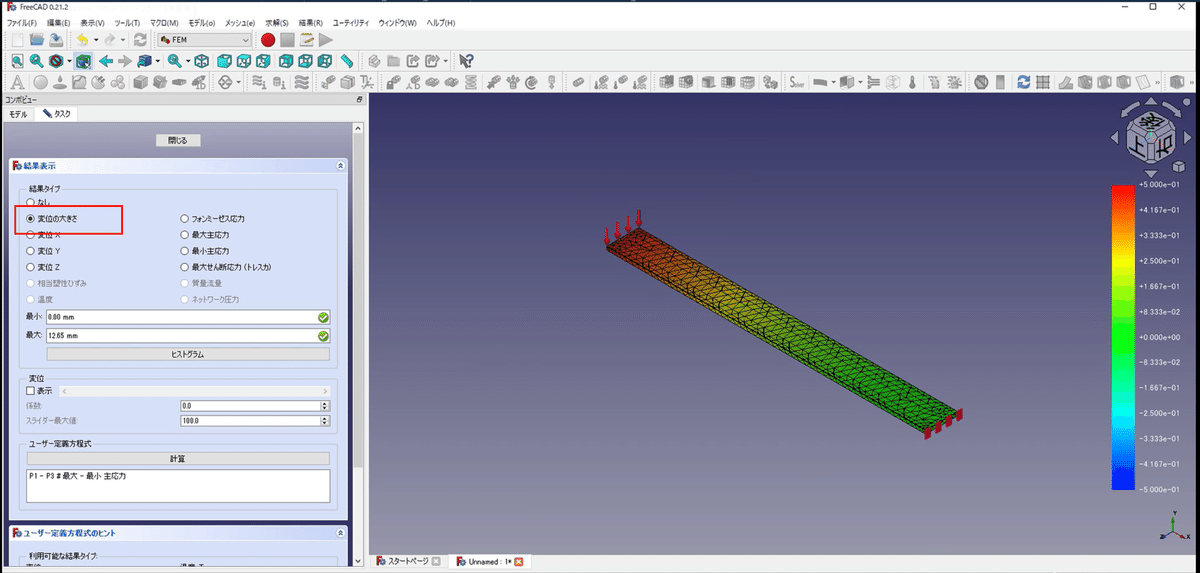Image resolution: width=1200 pixels, height=573 pixels.
Task: Switch to the スタートページ document tab
Action: tap(407, 561)
